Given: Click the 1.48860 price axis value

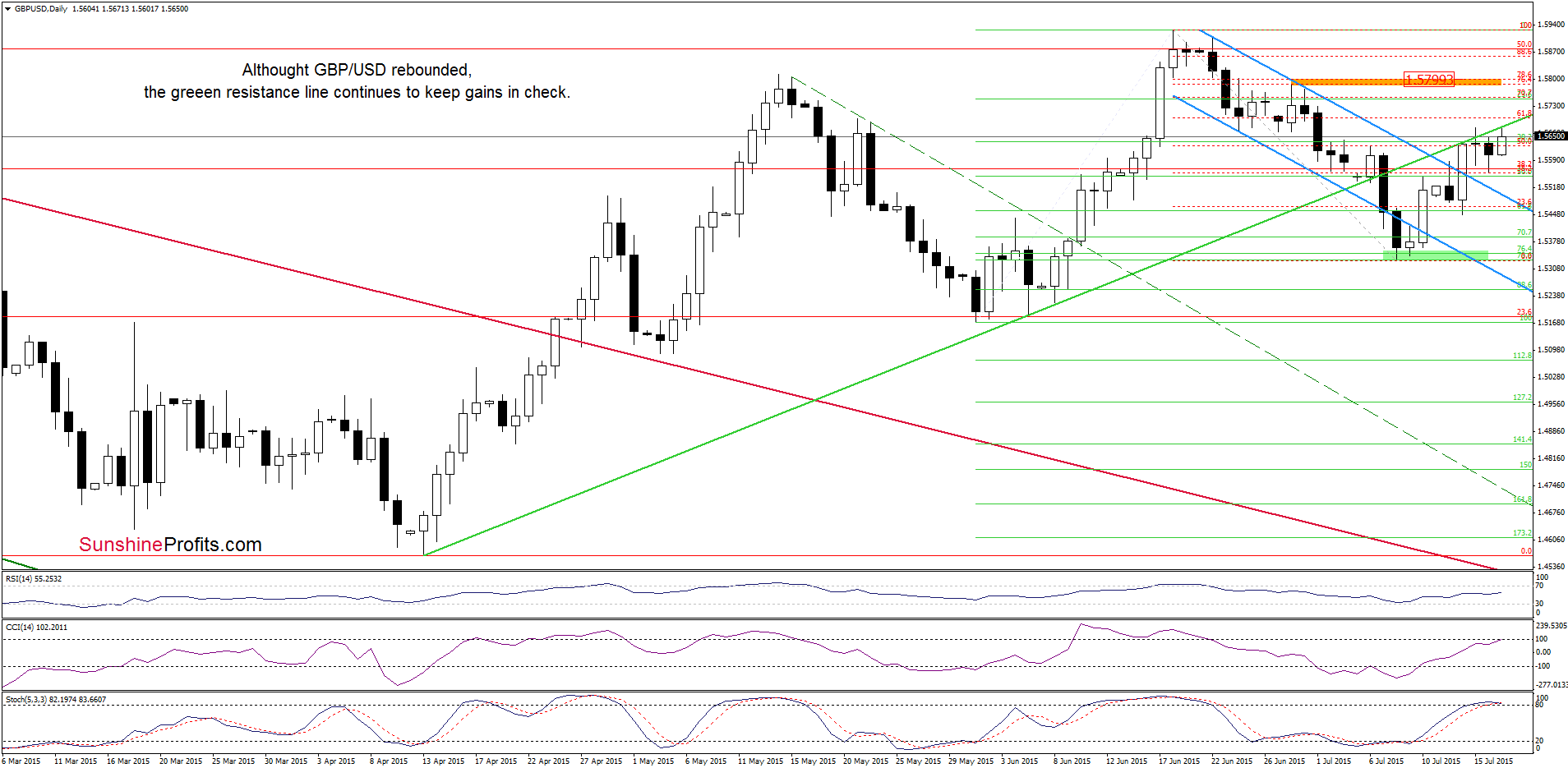Looking at the screenshot, I should 1551,431.
